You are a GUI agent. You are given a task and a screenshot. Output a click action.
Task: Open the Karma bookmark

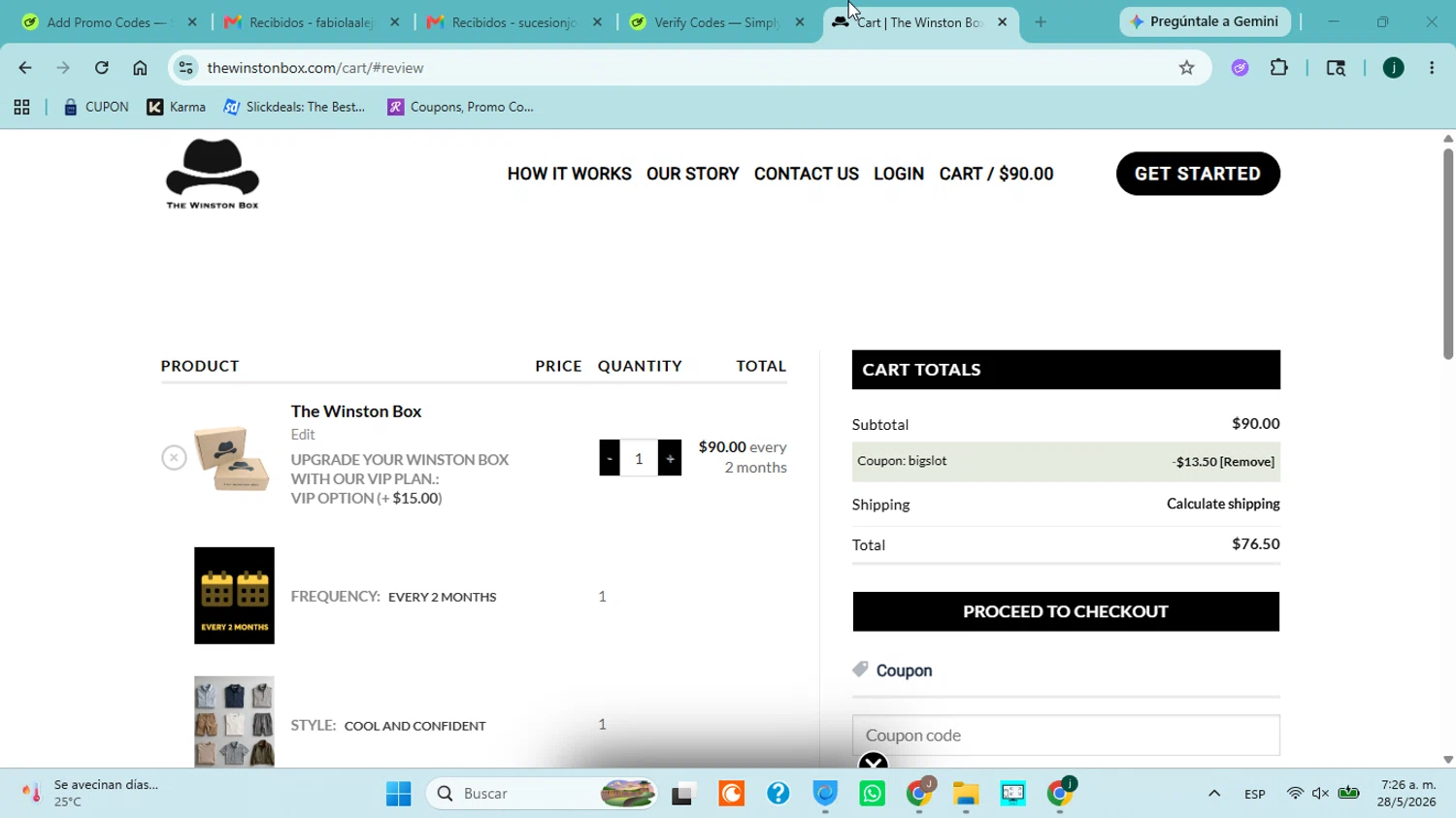coord(176,107)
